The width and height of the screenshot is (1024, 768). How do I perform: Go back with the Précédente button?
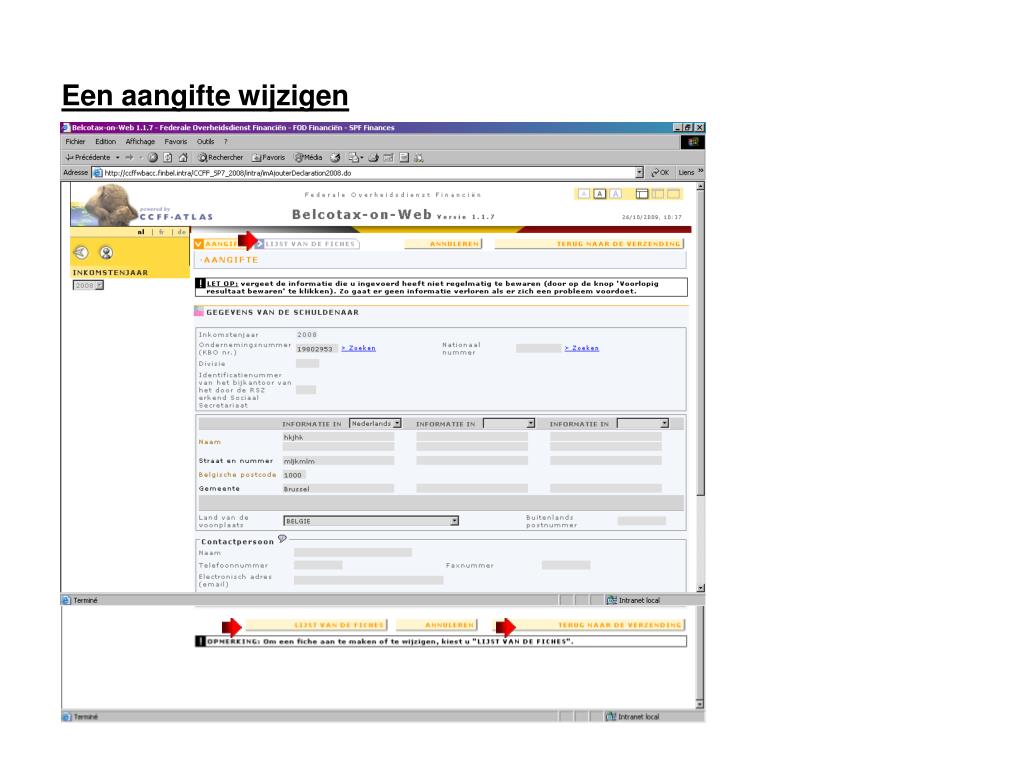[88, 157]
